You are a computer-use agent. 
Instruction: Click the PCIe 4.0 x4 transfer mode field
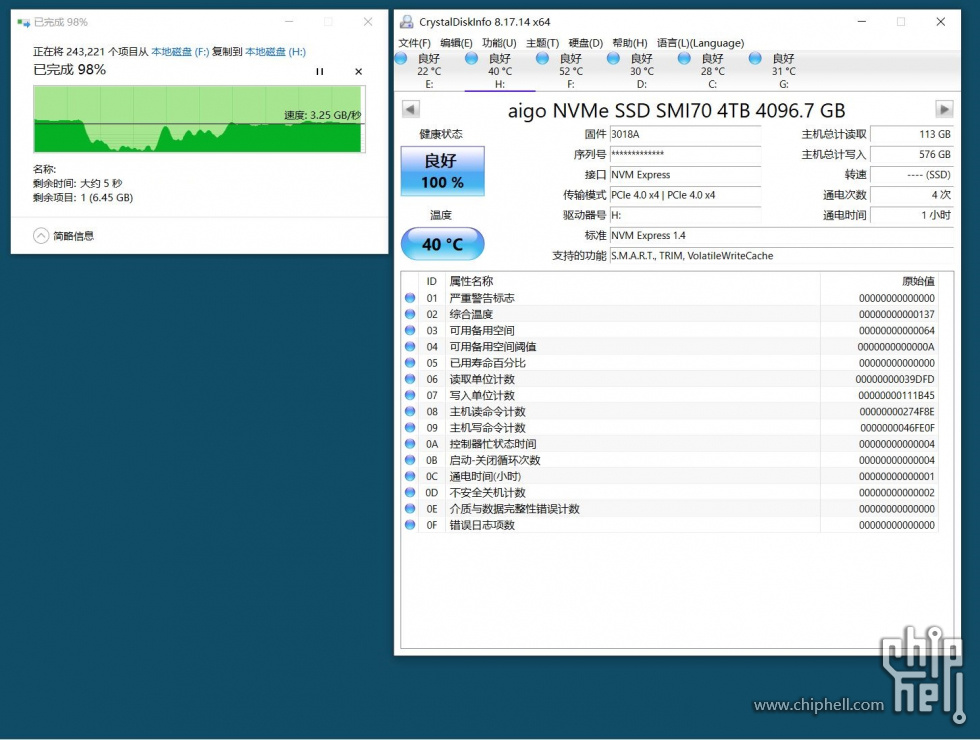click(686, 195)
